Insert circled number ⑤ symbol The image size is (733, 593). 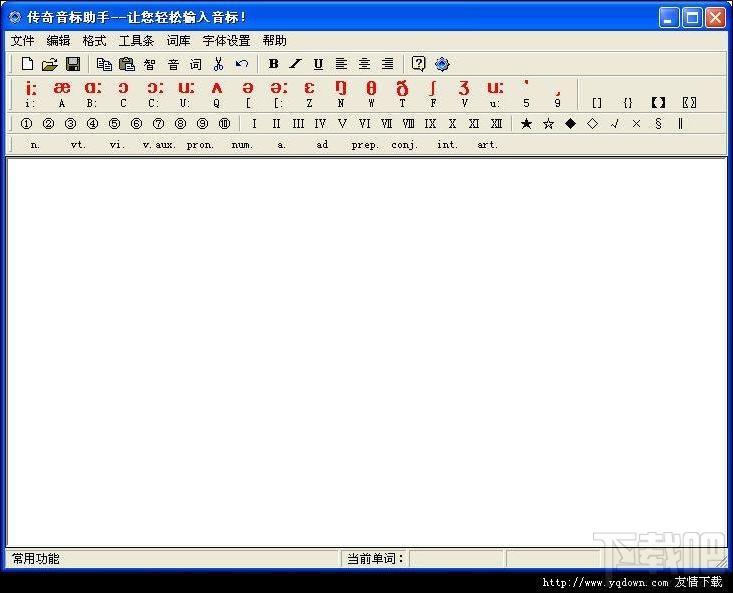115,124
